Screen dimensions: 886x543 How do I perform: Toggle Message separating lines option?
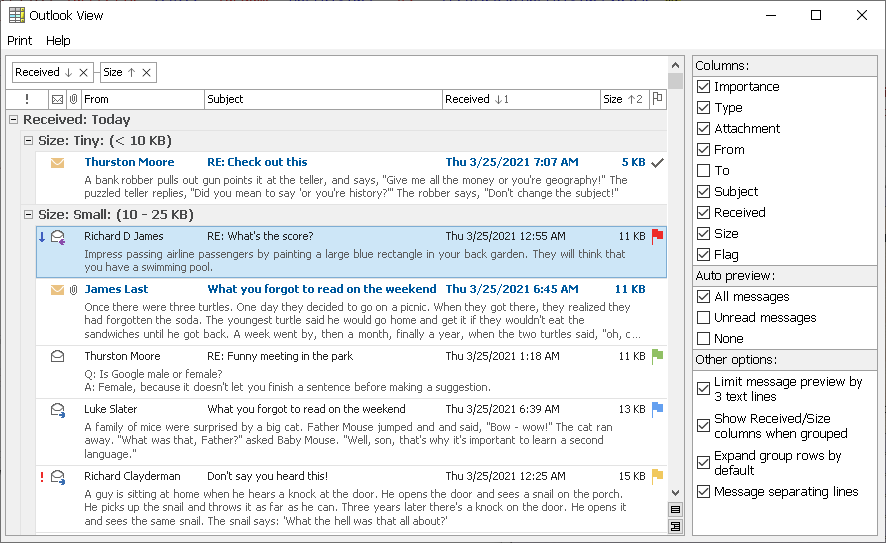(x=703, y=492)
